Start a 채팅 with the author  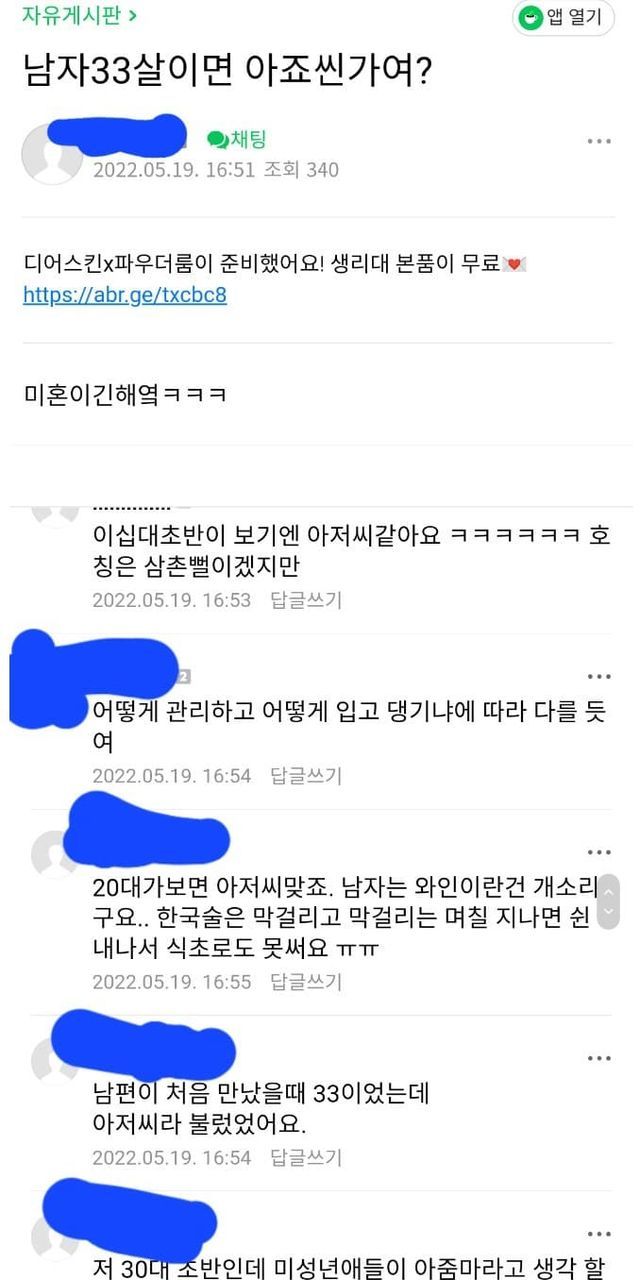[236, 140]
